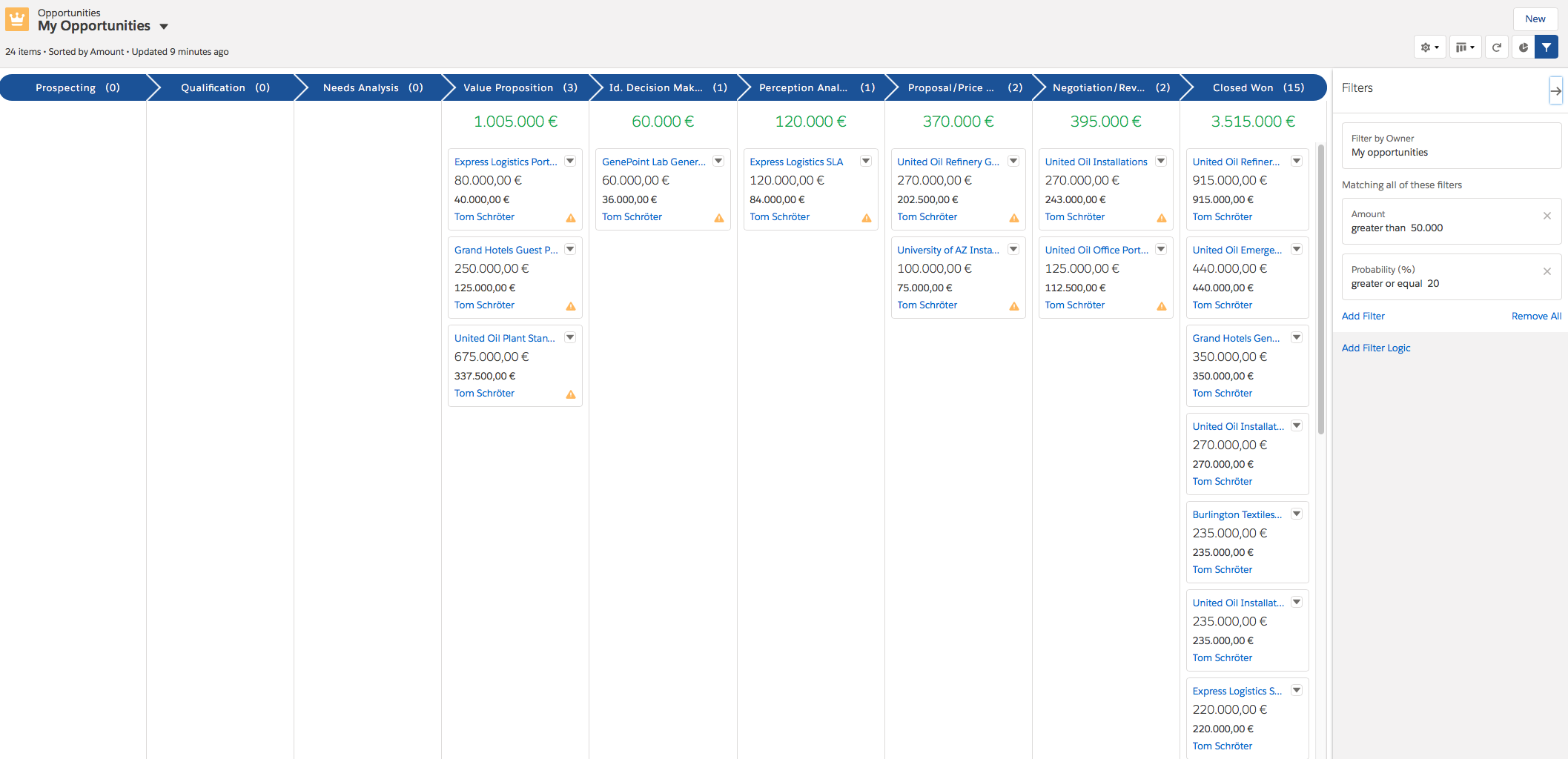Open actions menu for Express Logistics SLA card
The image size is (1568, 759).
tap(866, 161)
